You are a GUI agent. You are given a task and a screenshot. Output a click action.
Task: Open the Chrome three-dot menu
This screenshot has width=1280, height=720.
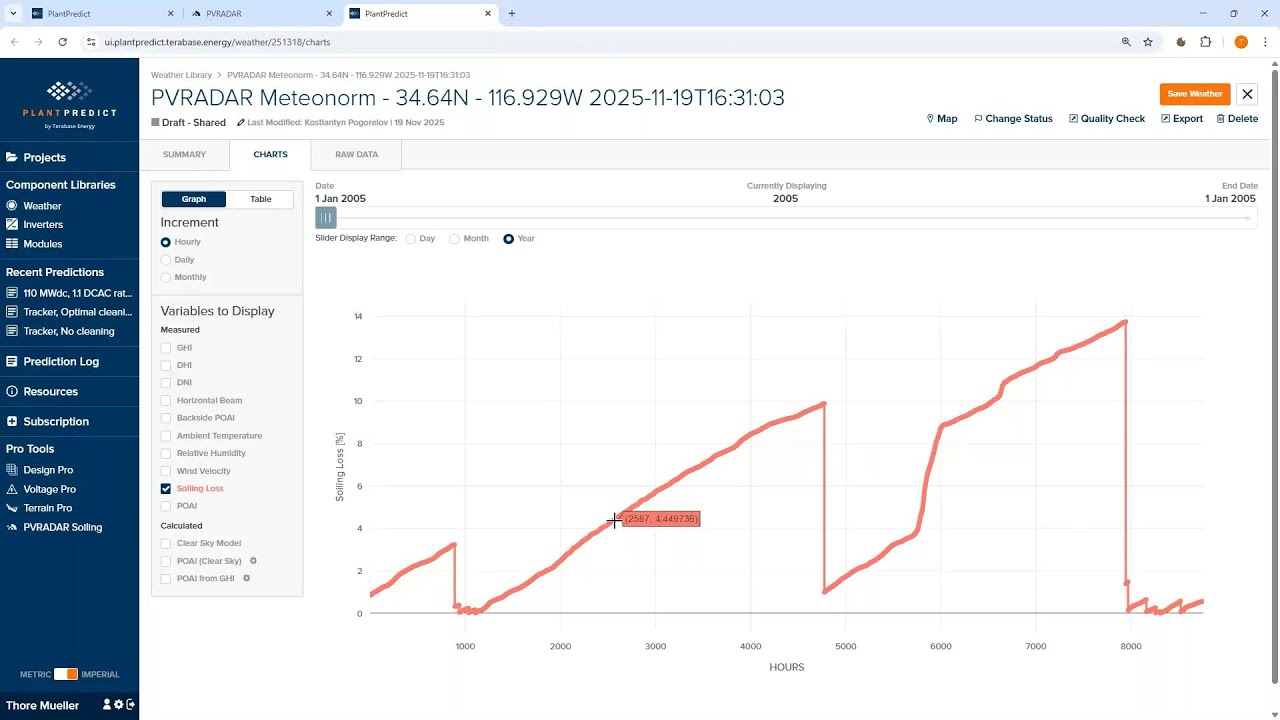click(1265, 42)
